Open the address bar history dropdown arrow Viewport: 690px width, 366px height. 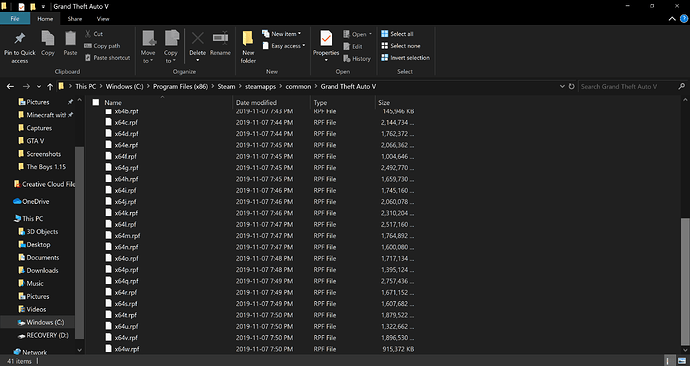point(562,87)
